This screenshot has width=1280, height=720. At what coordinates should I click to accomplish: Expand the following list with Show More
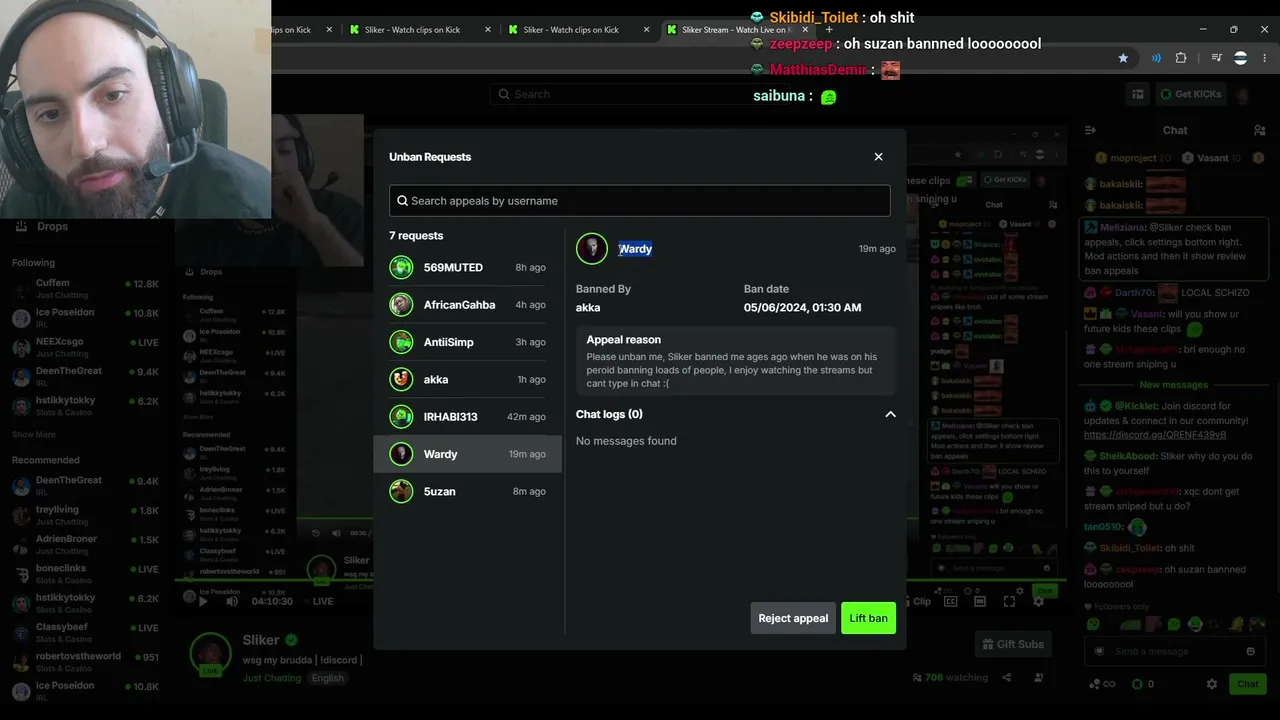[x=34, y=435]
